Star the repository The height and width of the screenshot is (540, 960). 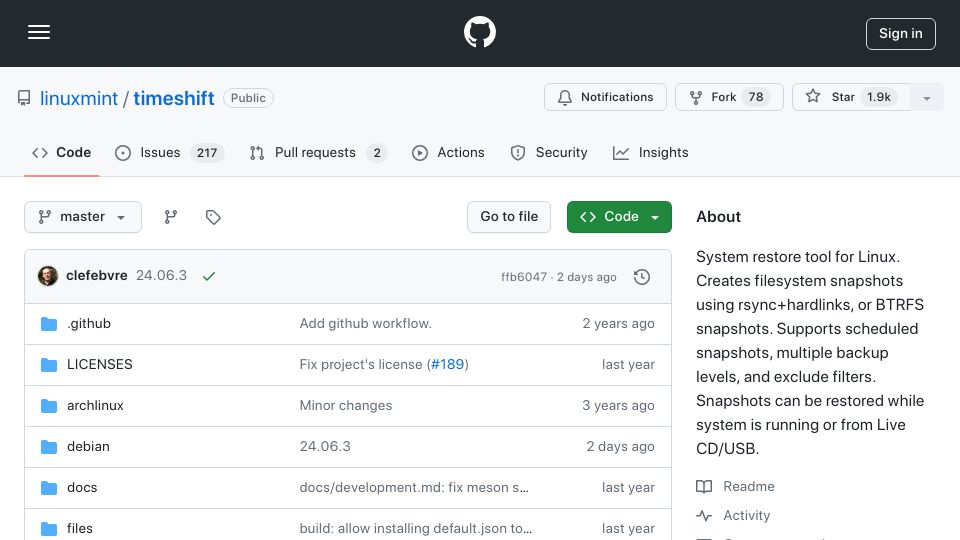pyautogui.click(x=851, y=97)
